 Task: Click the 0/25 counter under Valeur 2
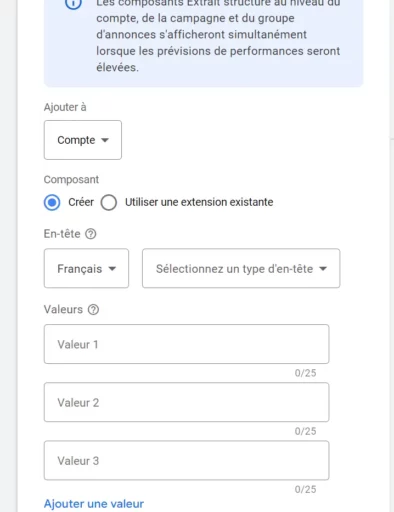point(305,431)
